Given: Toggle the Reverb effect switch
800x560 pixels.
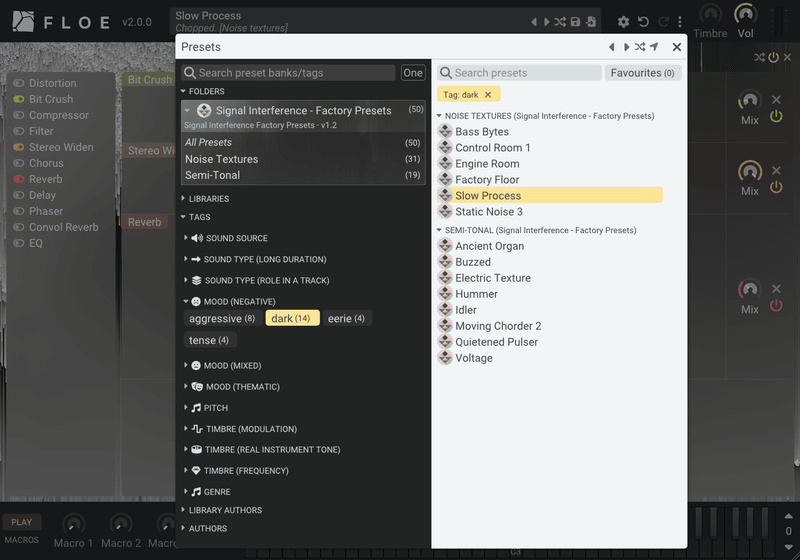Looking at the screenshot, I should point(19,179).
